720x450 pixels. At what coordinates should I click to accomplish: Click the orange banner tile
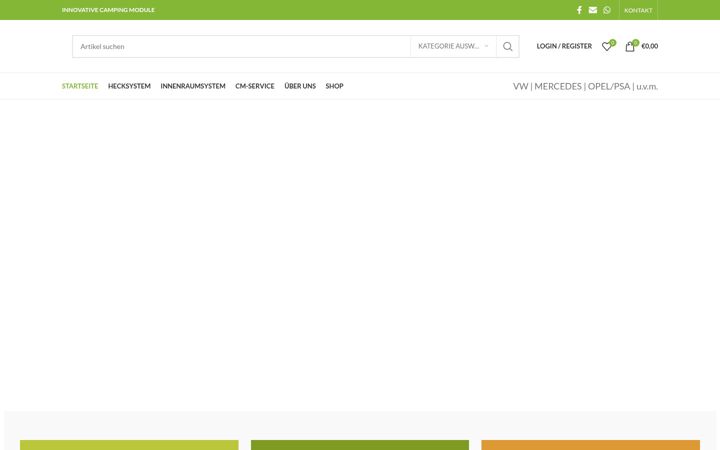coord(591,445)
